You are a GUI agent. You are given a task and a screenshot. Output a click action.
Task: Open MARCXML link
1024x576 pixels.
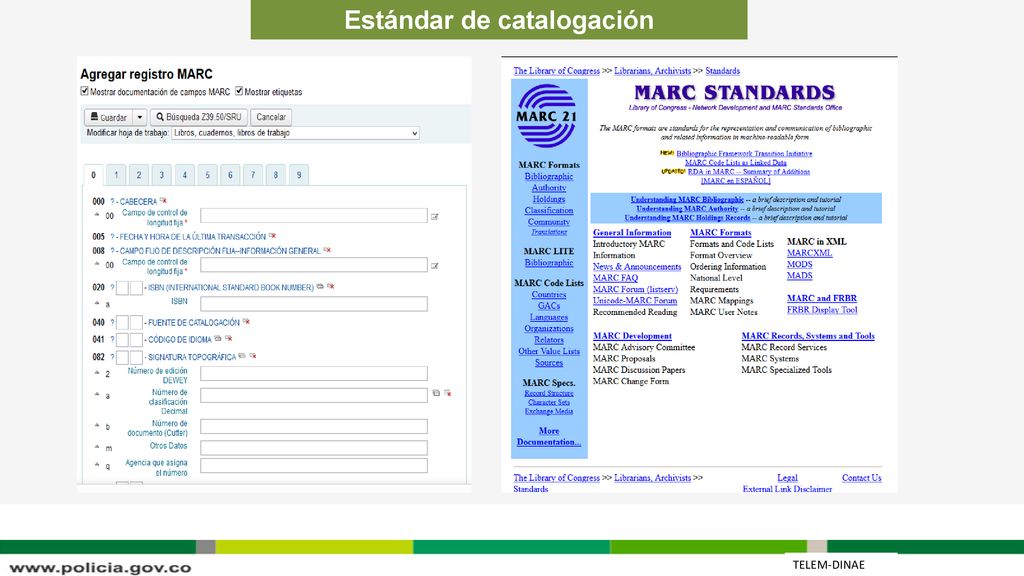pyautogui.click(x=809, y=253)
